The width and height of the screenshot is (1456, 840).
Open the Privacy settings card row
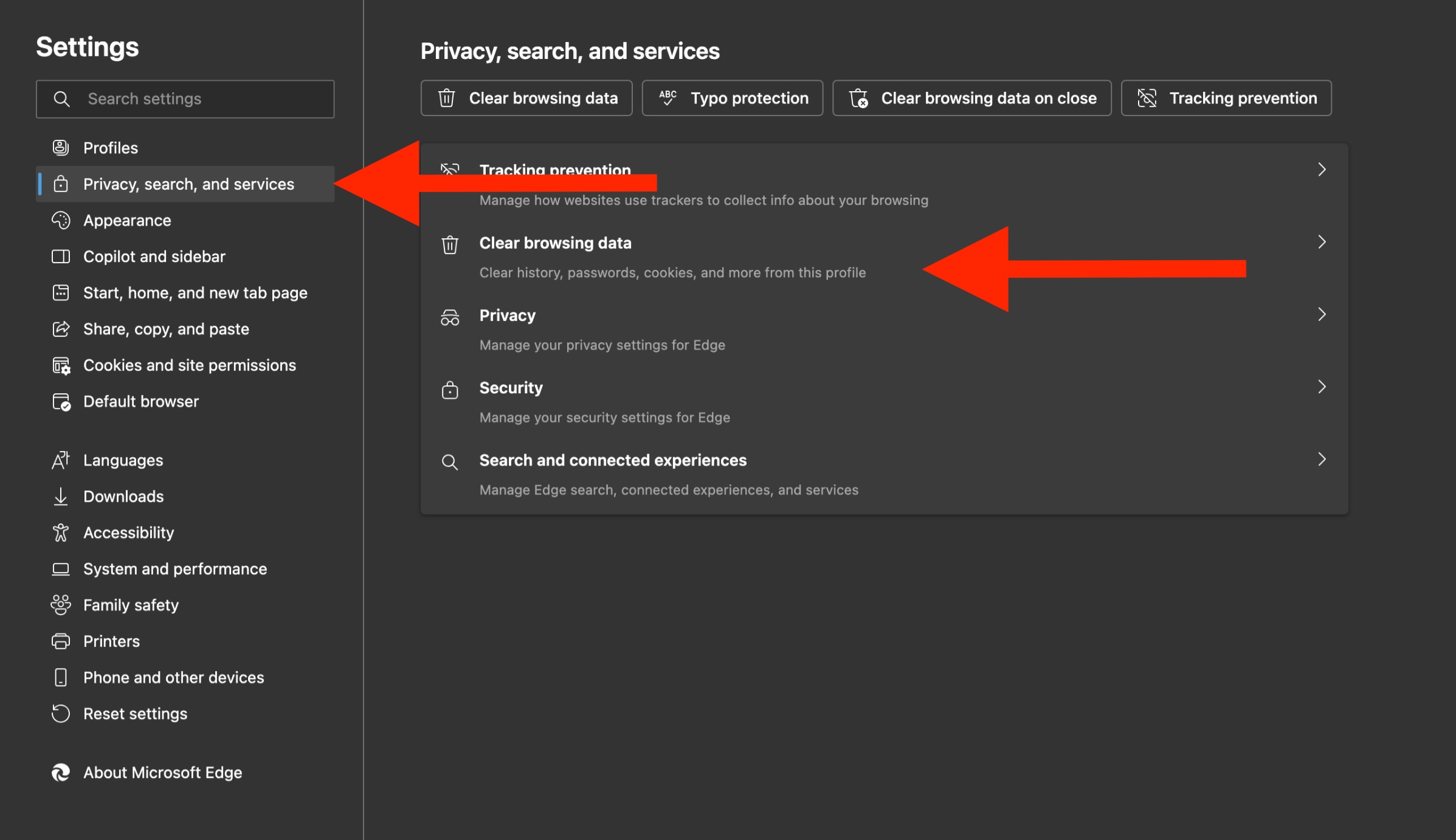tap(885, 329)
